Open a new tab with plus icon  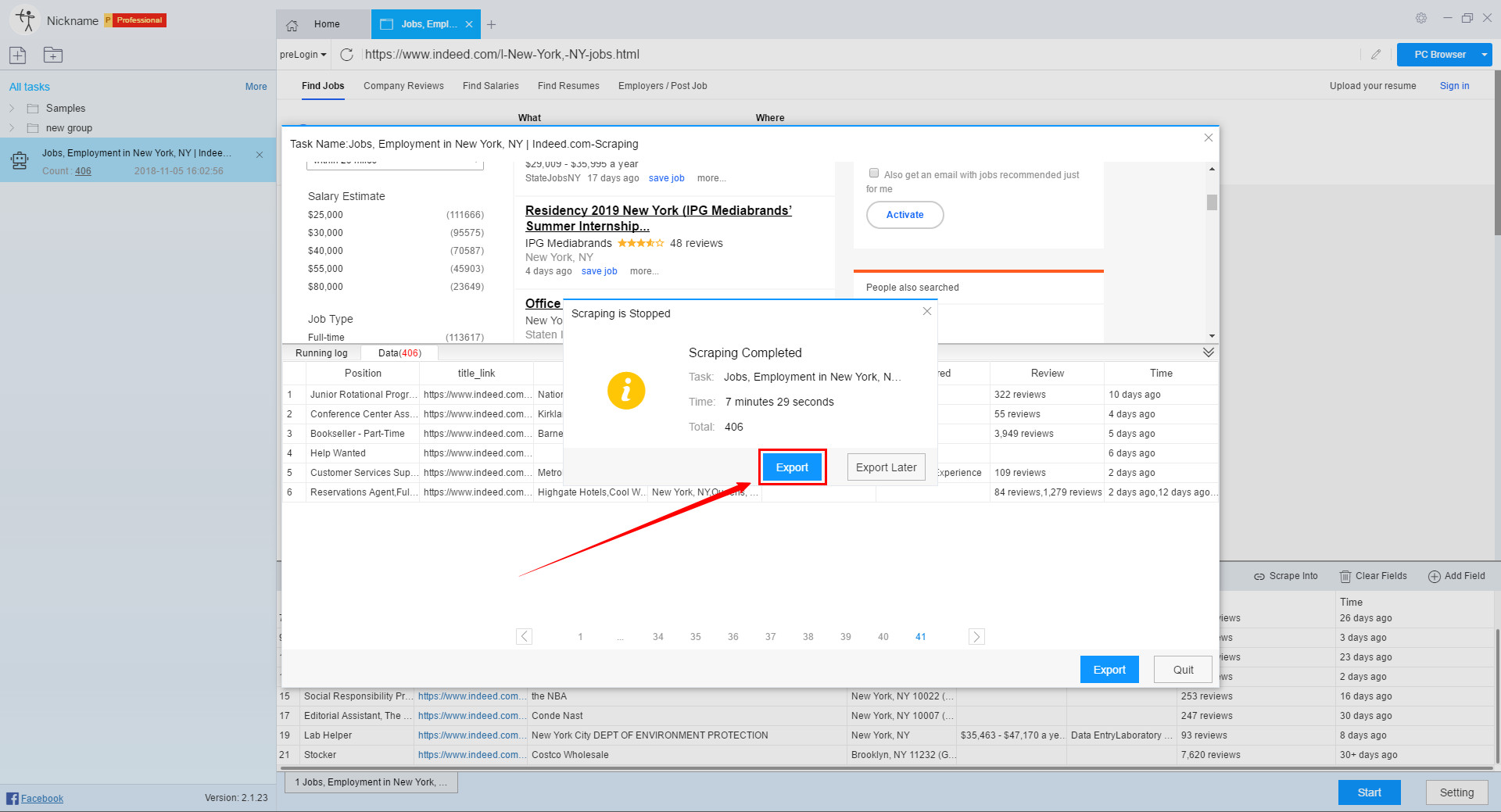491,25
